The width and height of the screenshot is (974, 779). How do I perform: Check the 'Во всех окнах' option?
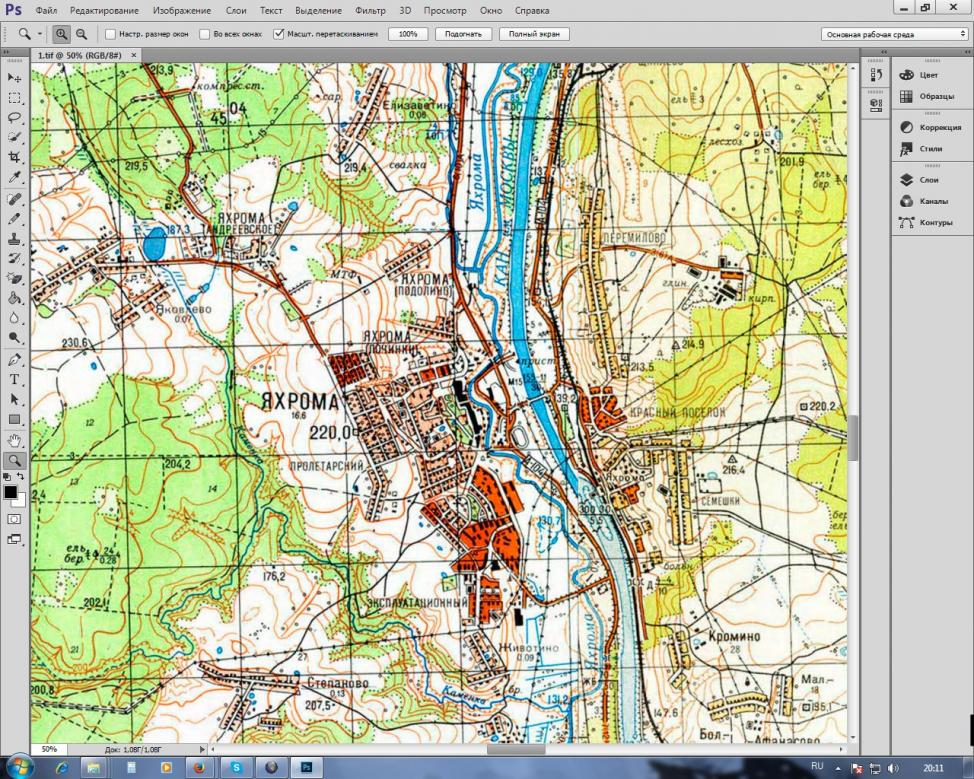(205, 34)
